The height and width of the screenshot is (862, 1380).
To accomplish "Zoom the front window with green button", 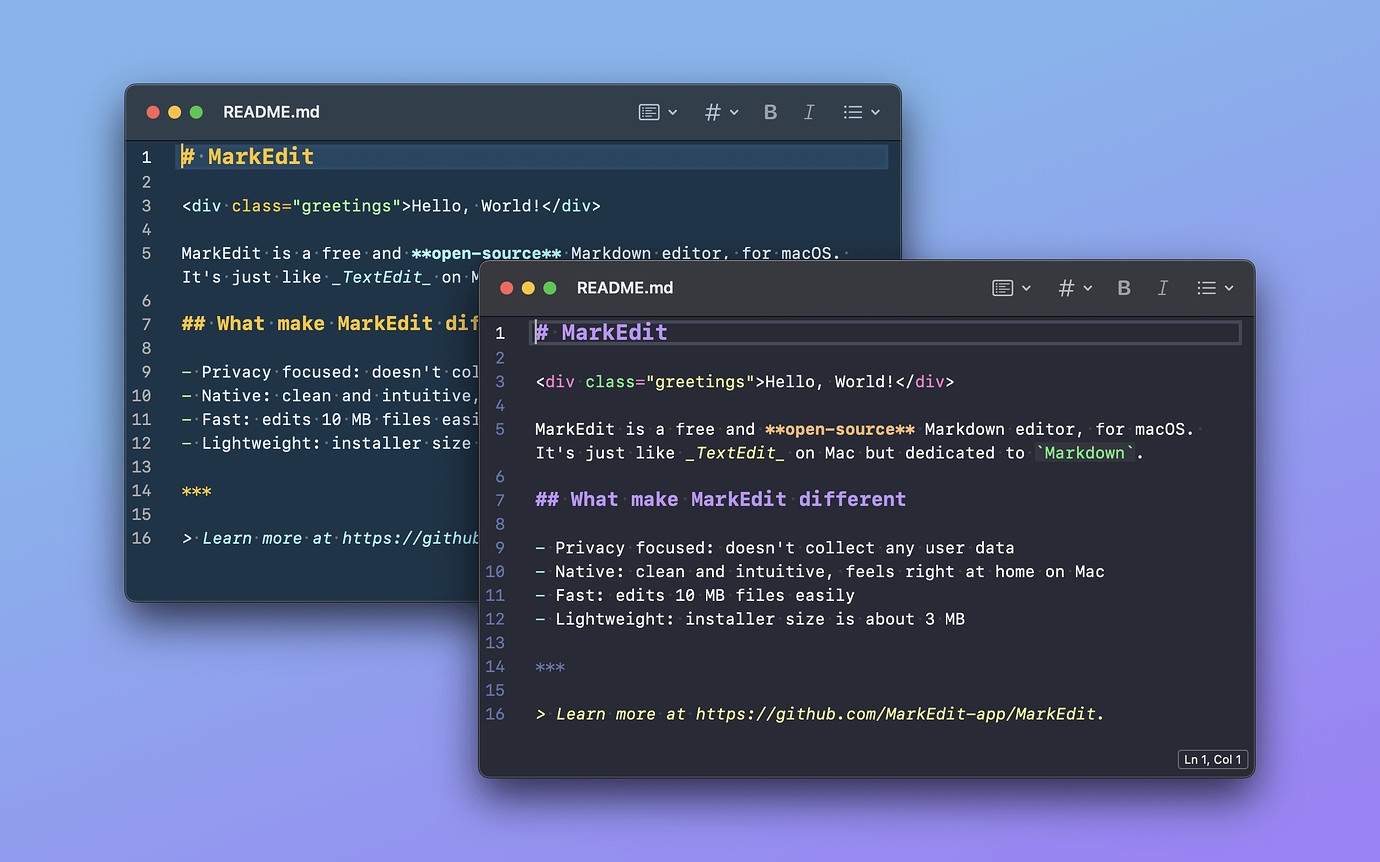I will coord(550,288).
